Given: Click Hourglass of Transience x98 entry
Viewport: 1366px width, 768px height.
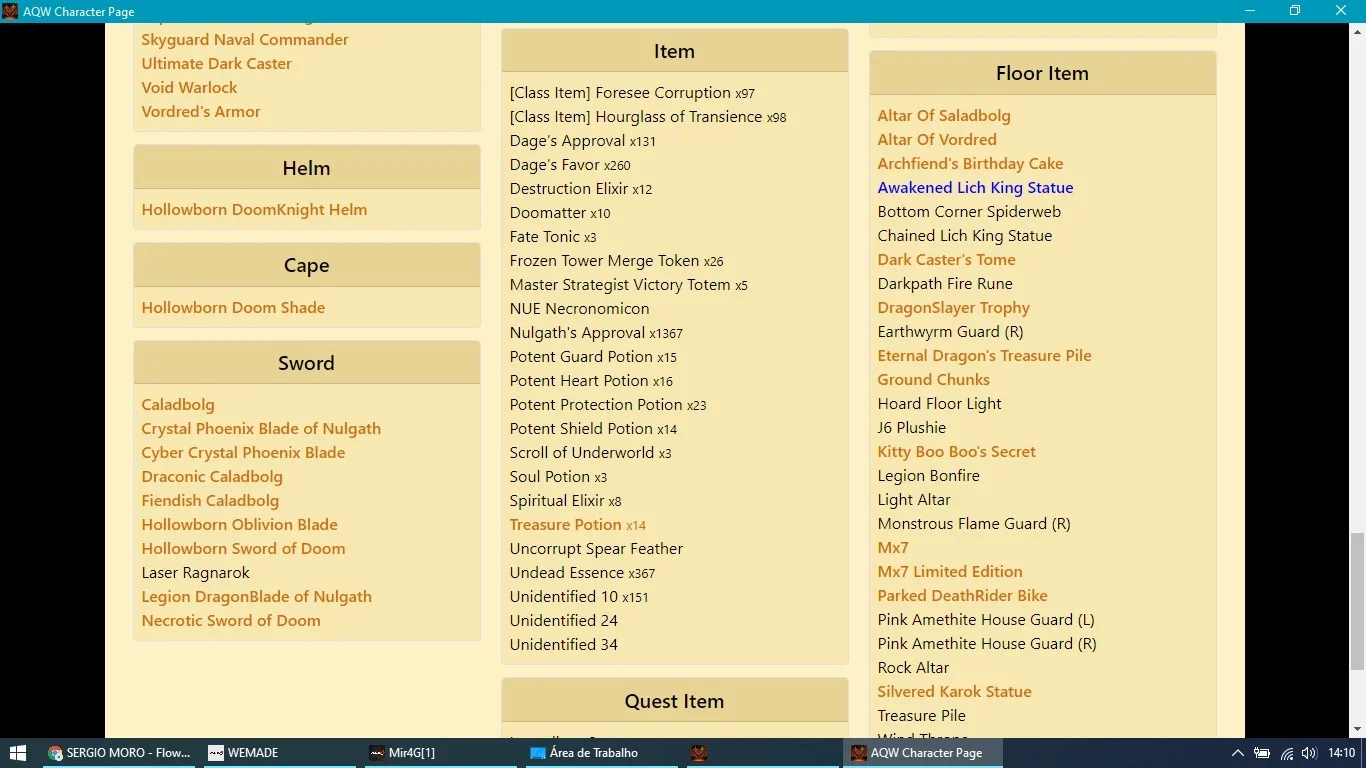Looking at the screenshot, I should tap(648, 117).
